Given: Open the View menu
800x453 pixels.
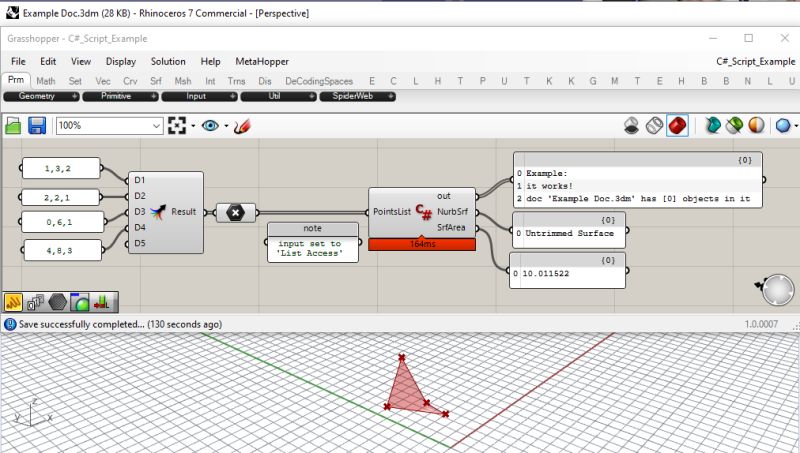Looking at the screenshot, I should click(81, 61).
